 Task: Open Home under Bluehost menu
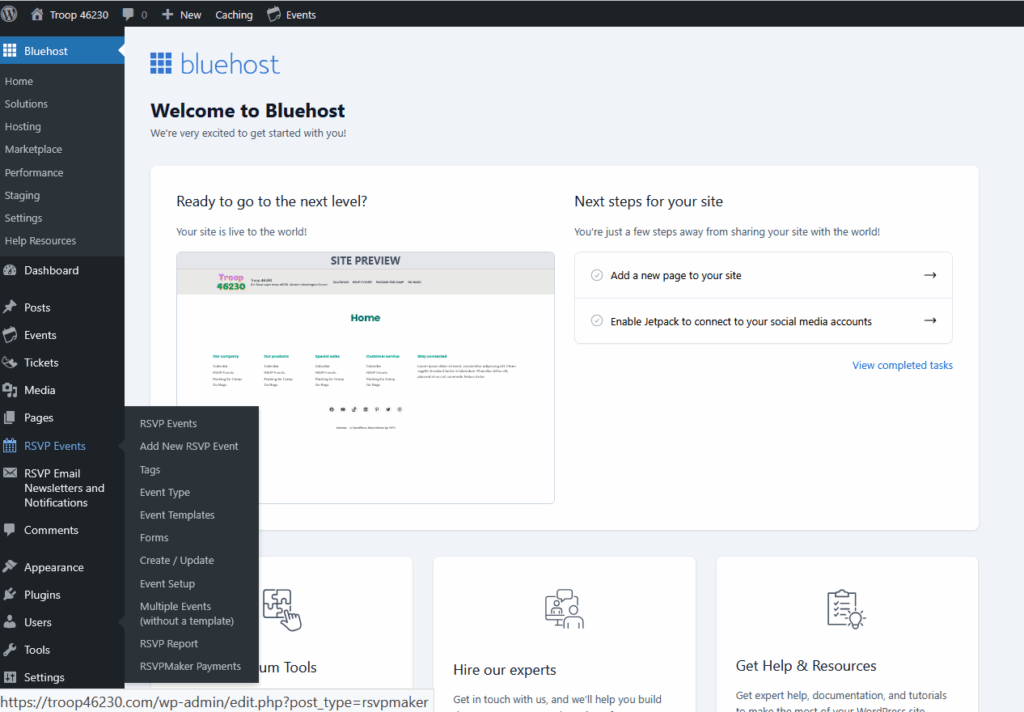point(19,81)
